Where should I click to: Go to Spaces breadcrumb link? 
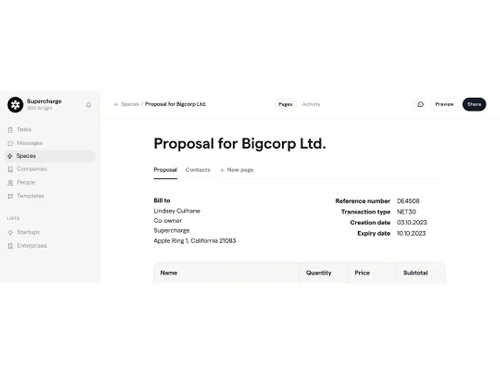pos(130,104)
